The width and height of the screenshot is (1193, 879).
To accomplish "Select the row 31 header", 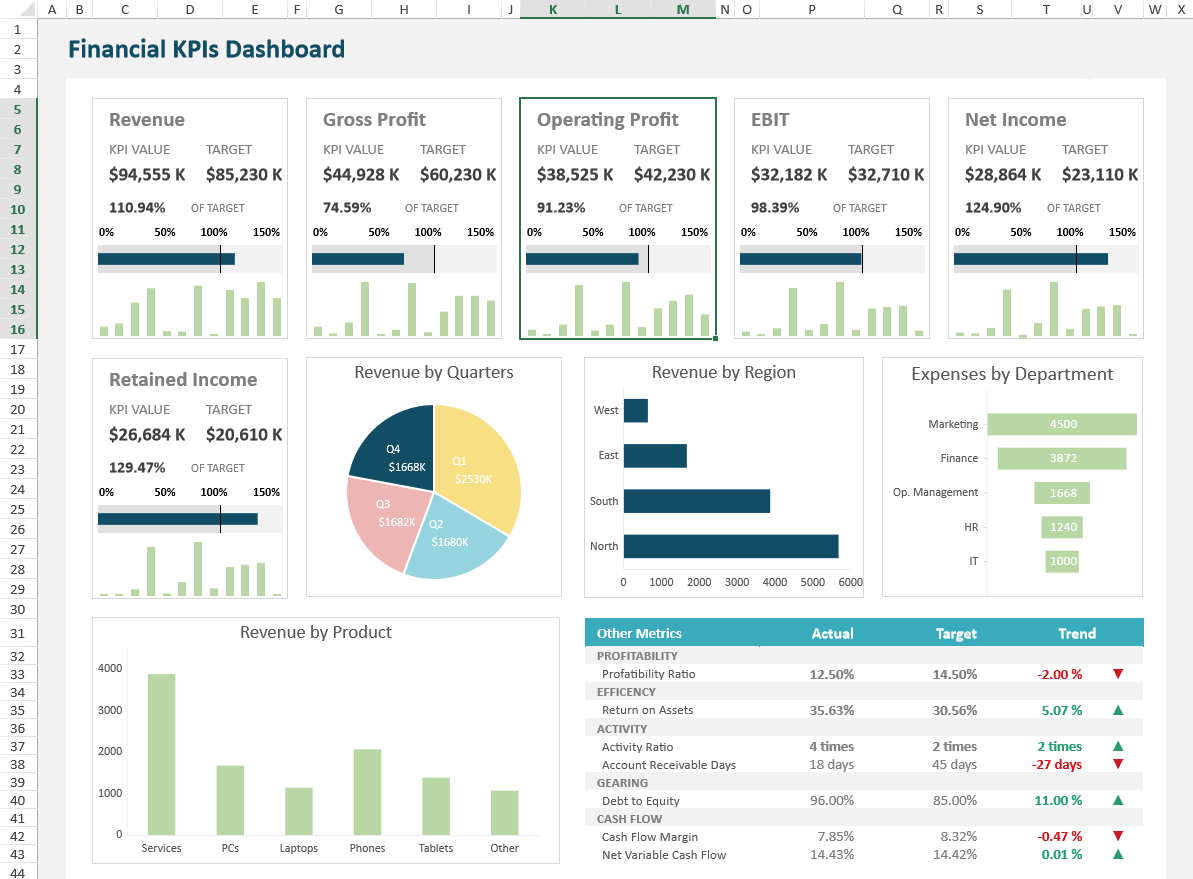I will 18,634.
